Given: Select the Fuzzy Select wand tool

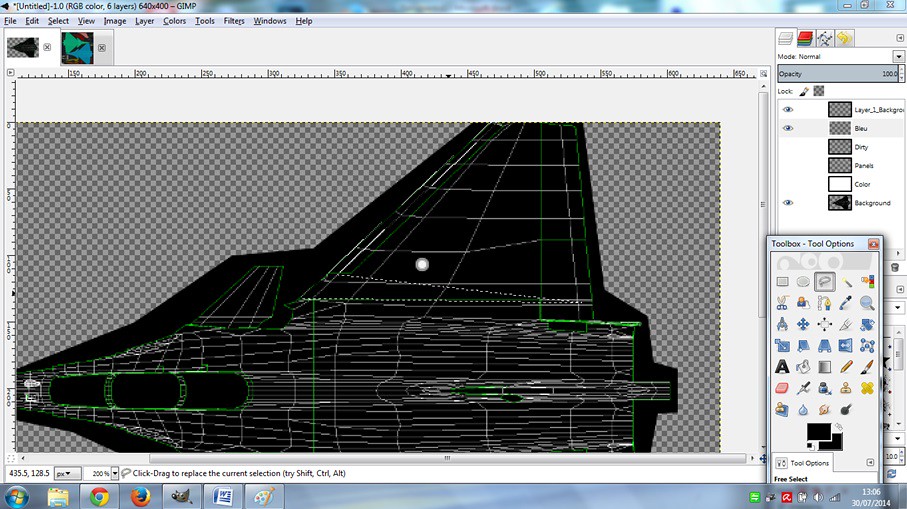Looking at the screenshot, I should coord(846,282).
